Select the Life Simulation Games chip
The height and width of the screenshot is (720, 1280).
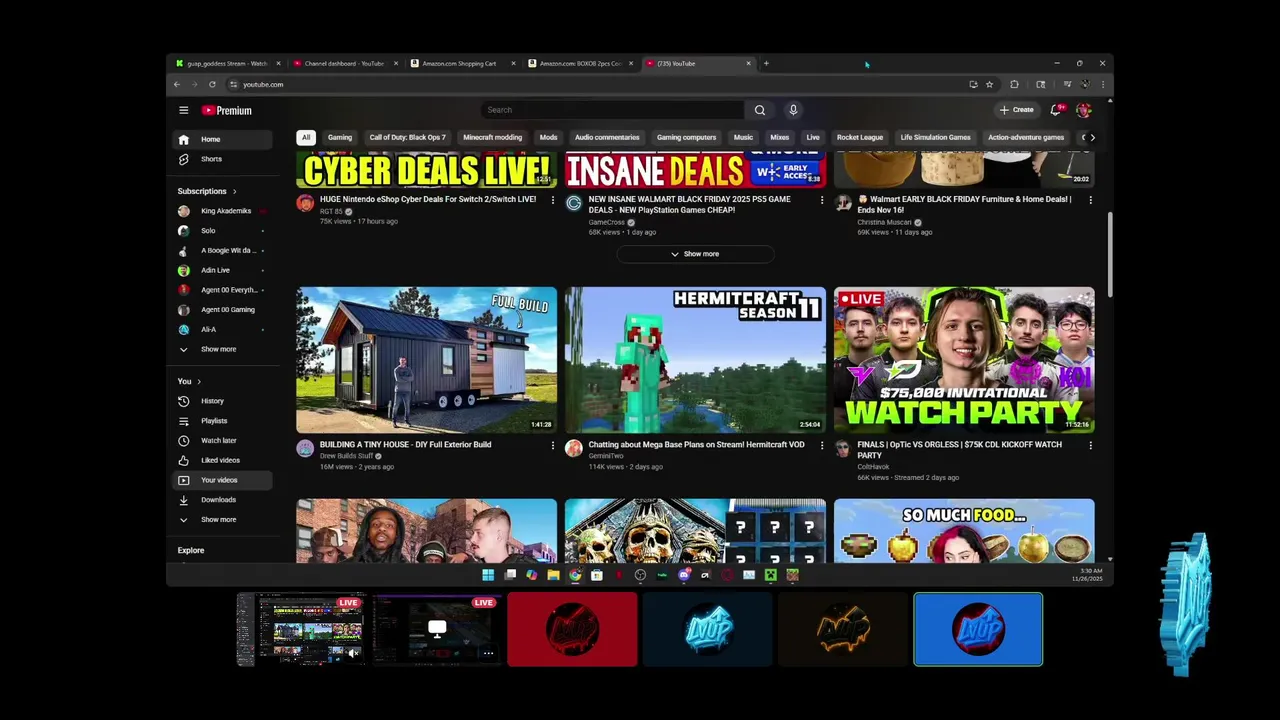point(935,137)
